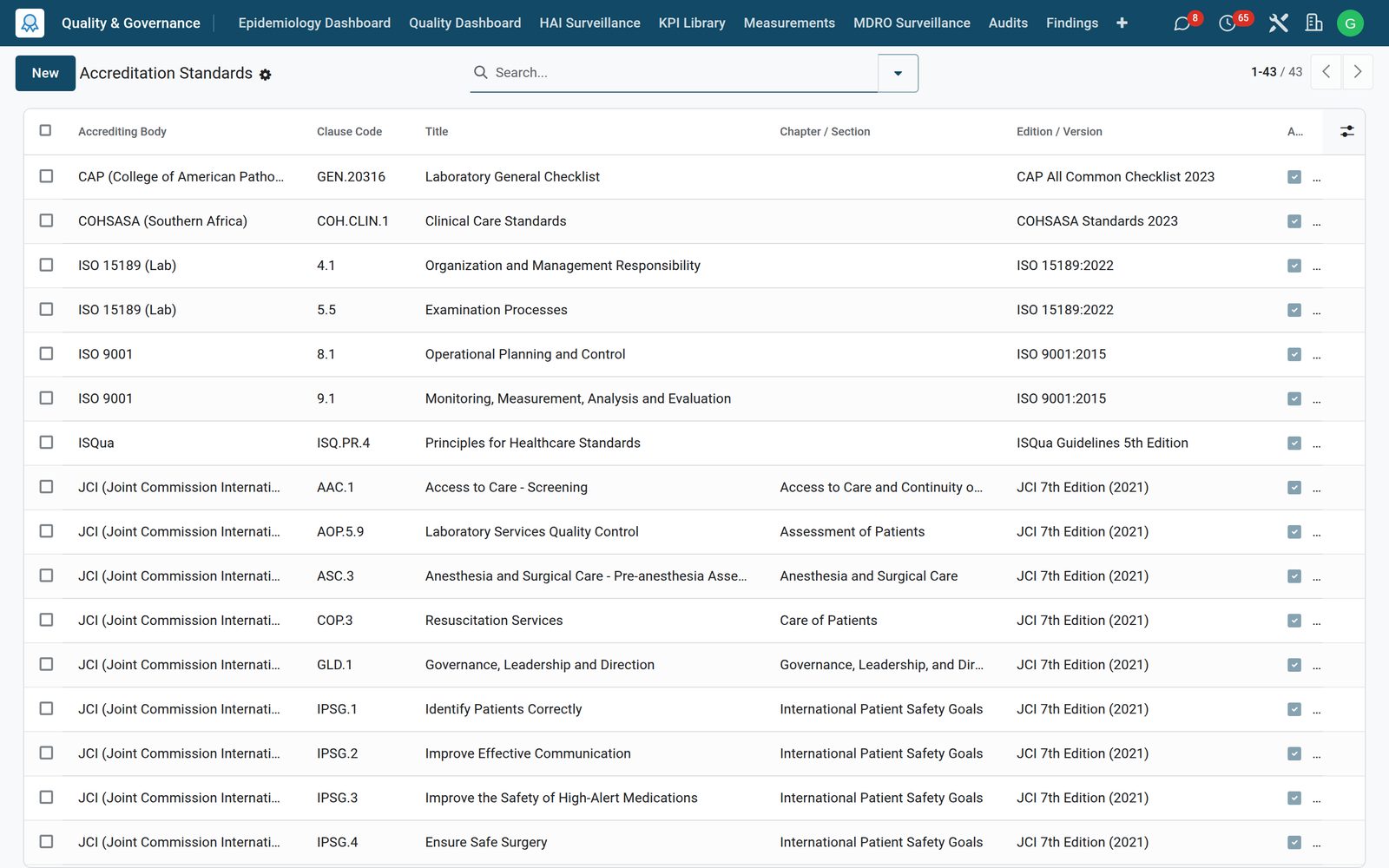Open the developer tools wrench icon
The width and height of the screenshot is (1389, 868).
(1278, 23)
